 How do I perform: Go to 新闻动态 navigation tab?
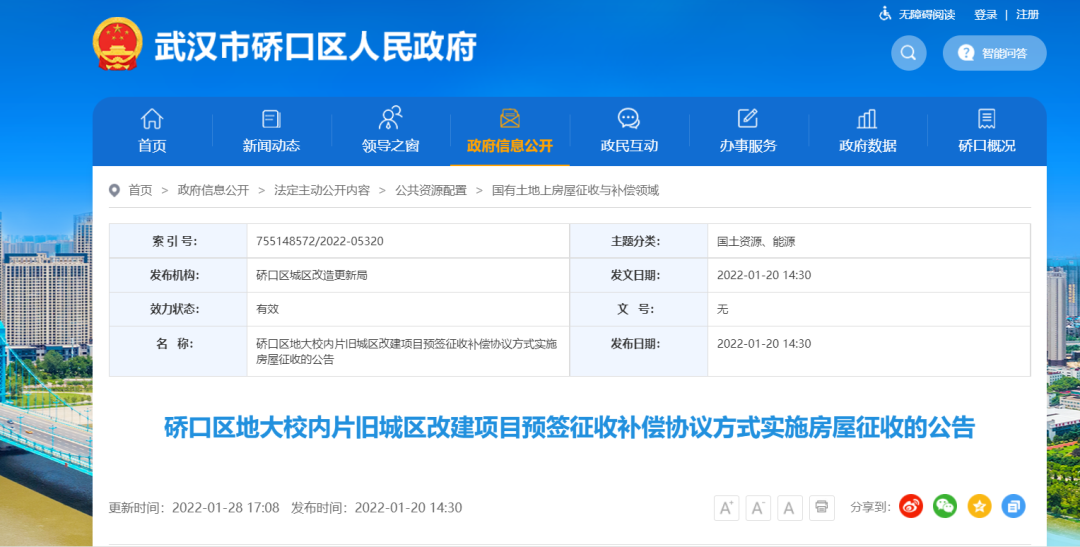pos(271,131)
